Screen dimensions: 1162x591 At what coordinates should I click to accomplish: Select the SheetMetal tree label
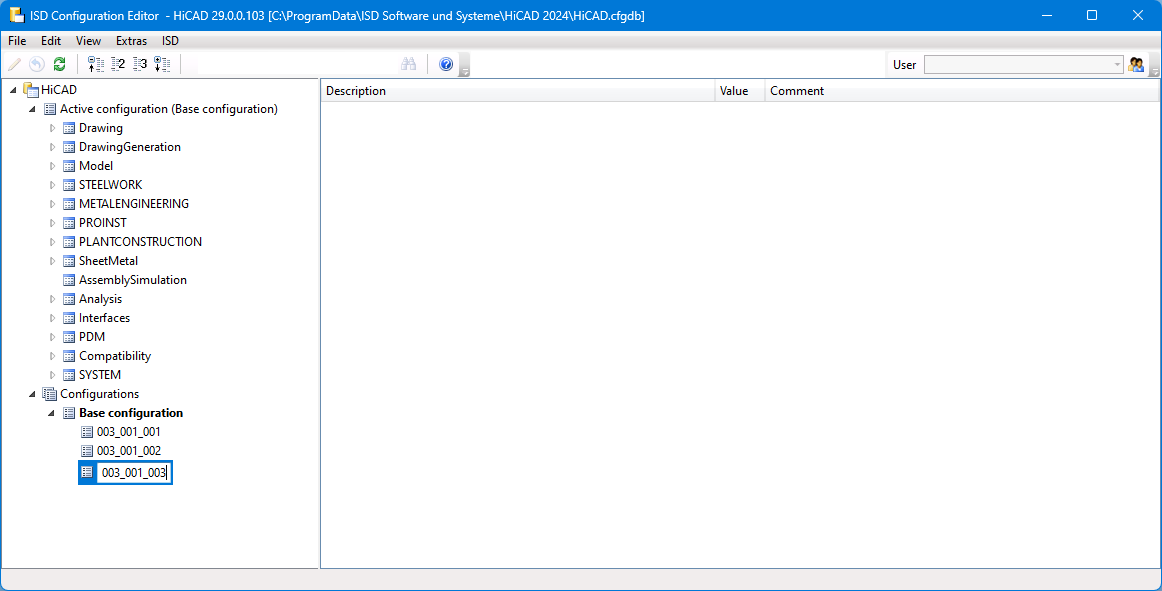click(108, 261)
